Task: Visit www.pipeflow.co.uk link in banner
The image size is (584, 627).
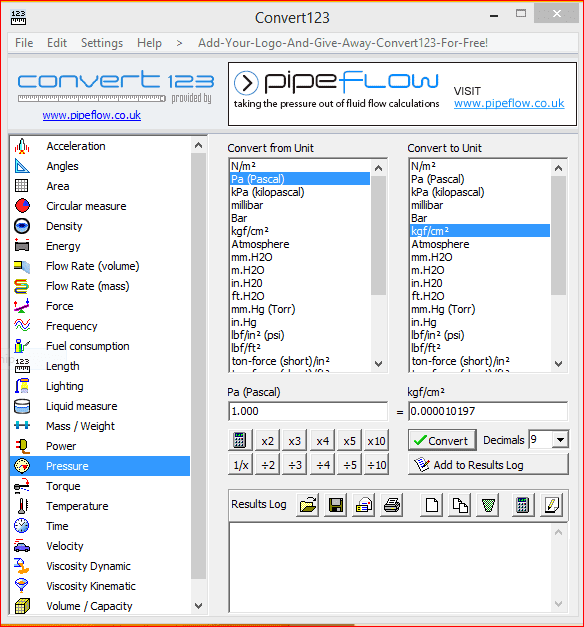Action: (509, 103)
